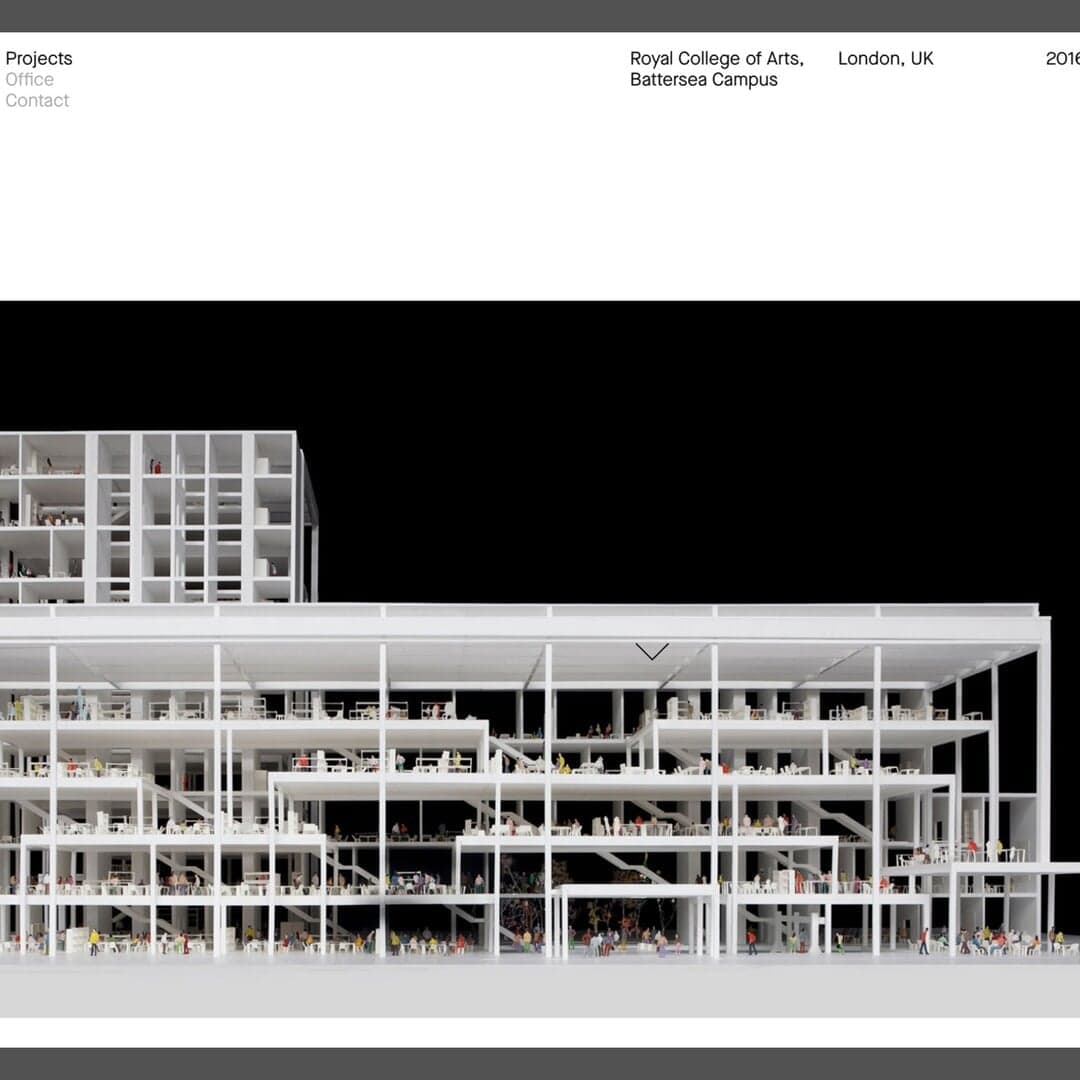Click the Projects link in the navigation
Viewport: 1080px width, 1080px height.
pyautogui.click(x=39, y=58)
